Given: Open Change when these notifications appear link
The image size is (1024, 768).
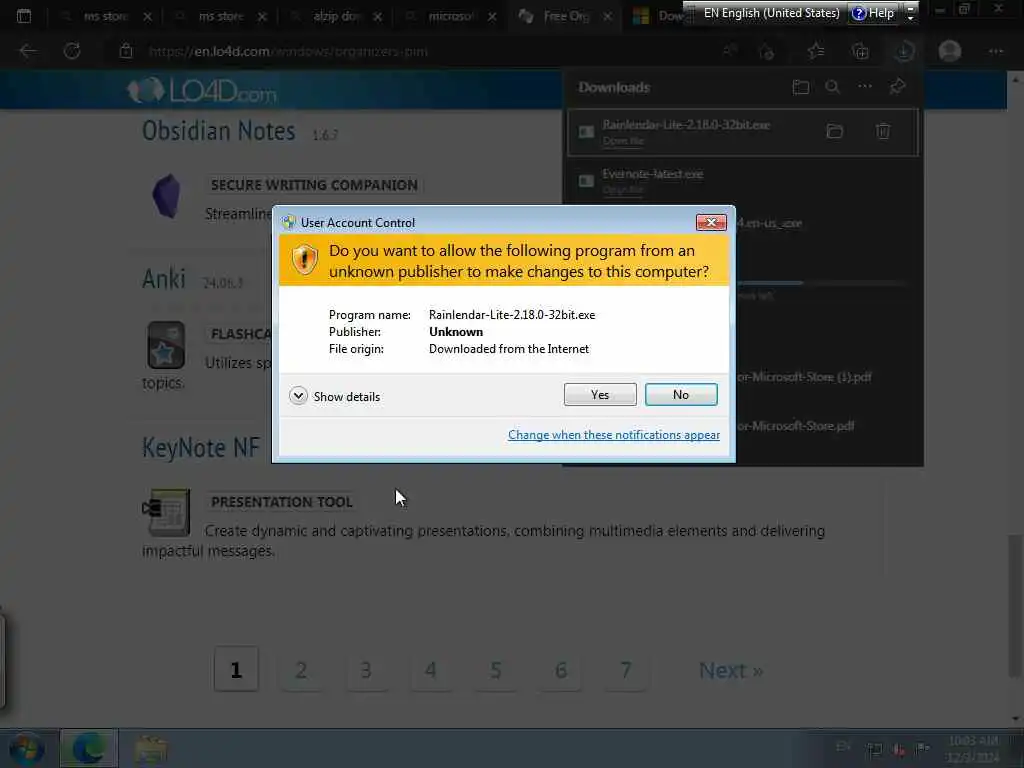Looking at the screenshot, I should 614,435.
